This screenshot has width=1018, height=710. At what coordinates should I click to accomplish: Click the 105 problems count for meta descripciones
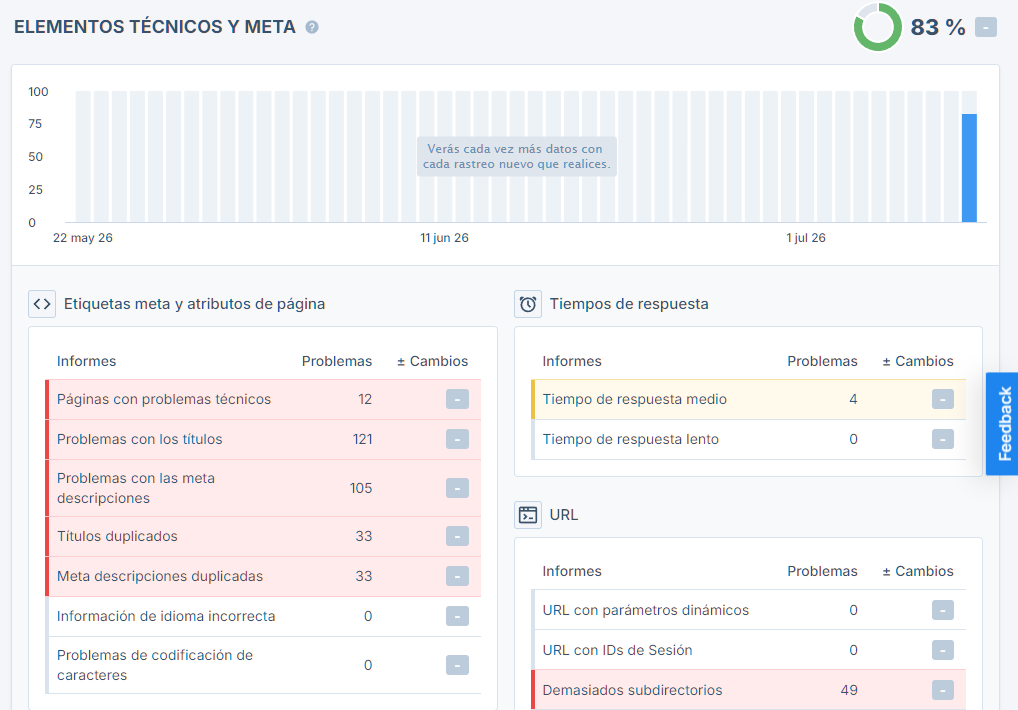pos(361,488)
